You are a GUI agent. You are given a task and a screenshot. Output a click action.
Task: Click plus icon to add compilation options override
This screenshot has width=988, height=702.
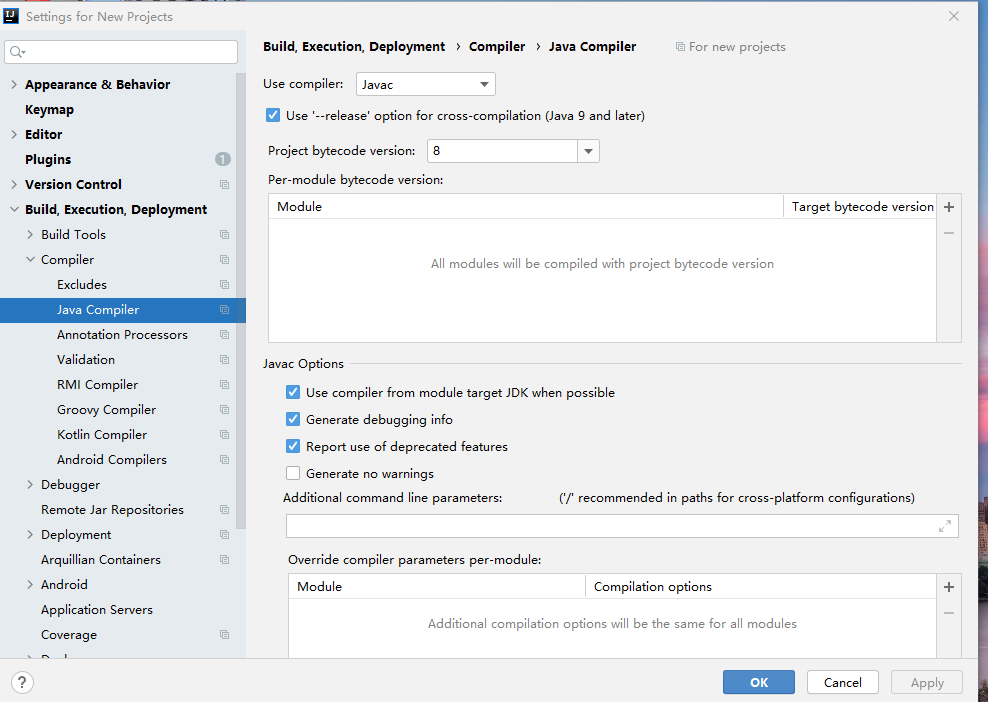[949, 587]
